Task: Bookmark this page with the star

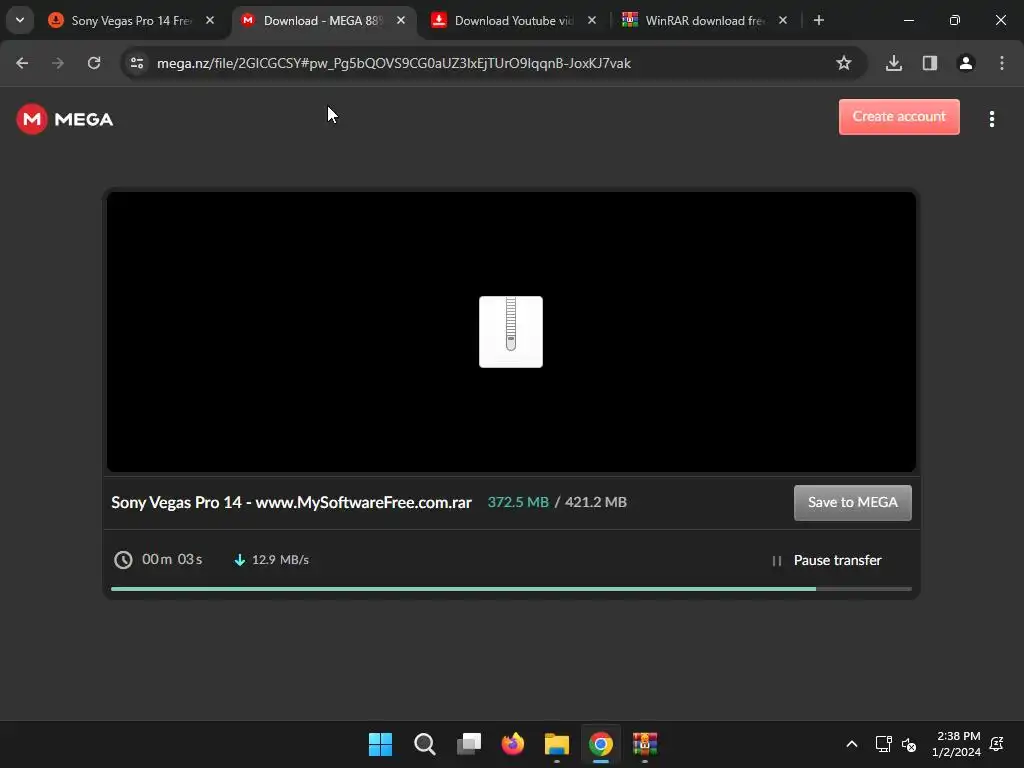Action: tap(844, 63)
